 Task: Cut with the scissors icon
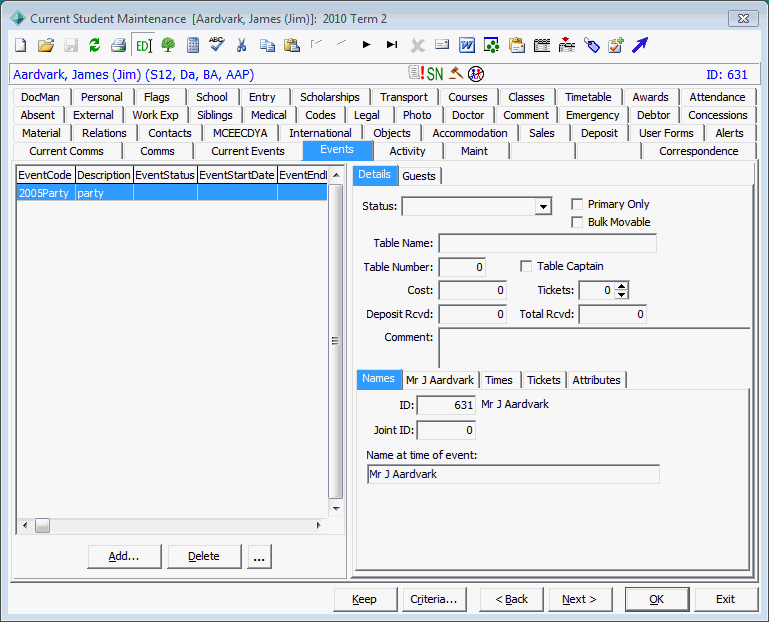(x=241, y=45)
